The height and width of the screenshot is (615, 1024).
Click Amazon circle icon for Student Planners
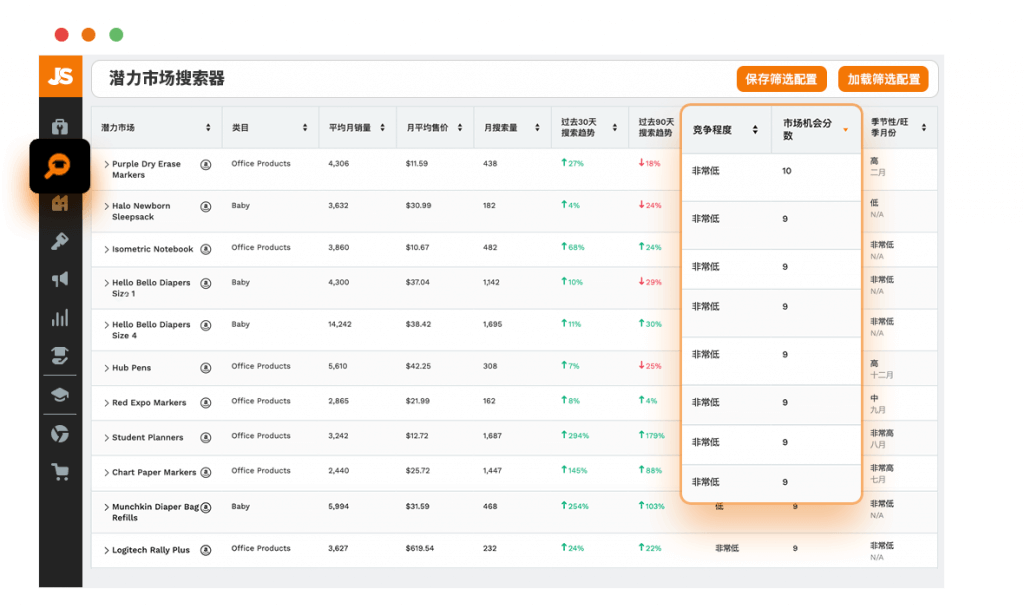point(206,437)
